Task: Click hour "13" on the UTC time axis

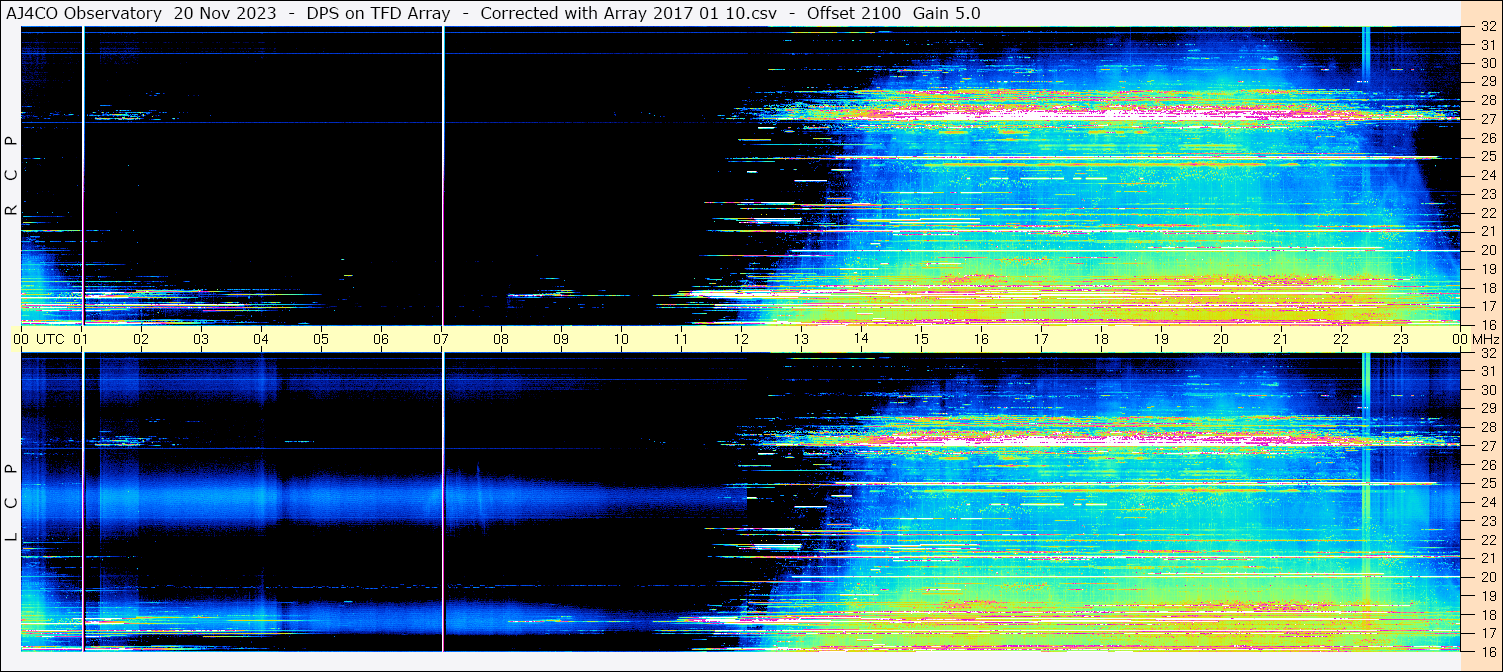Action: [x=801, y=339]
